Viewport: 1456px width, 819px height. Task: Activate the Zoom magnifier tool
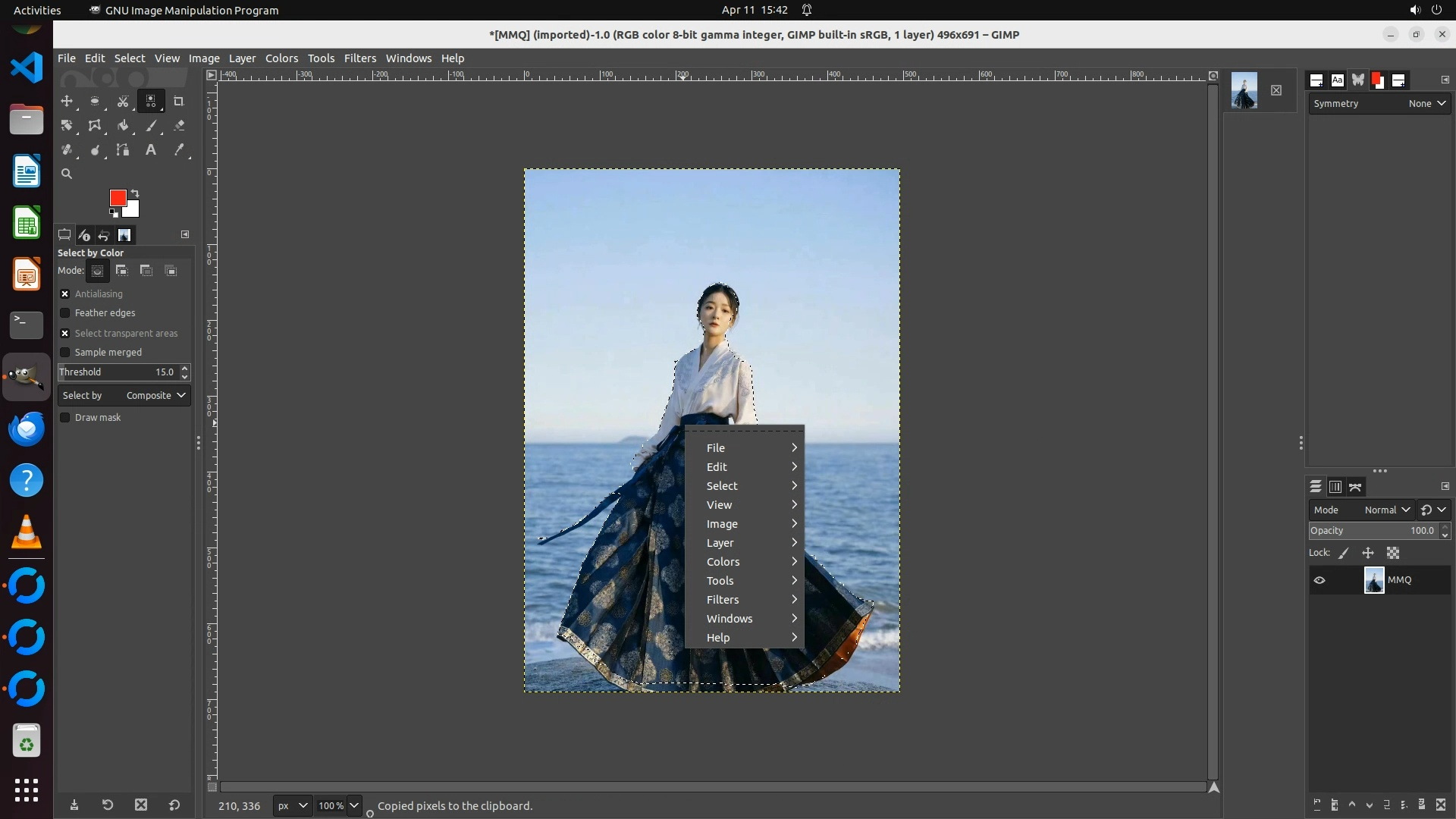tap(67, 174)
